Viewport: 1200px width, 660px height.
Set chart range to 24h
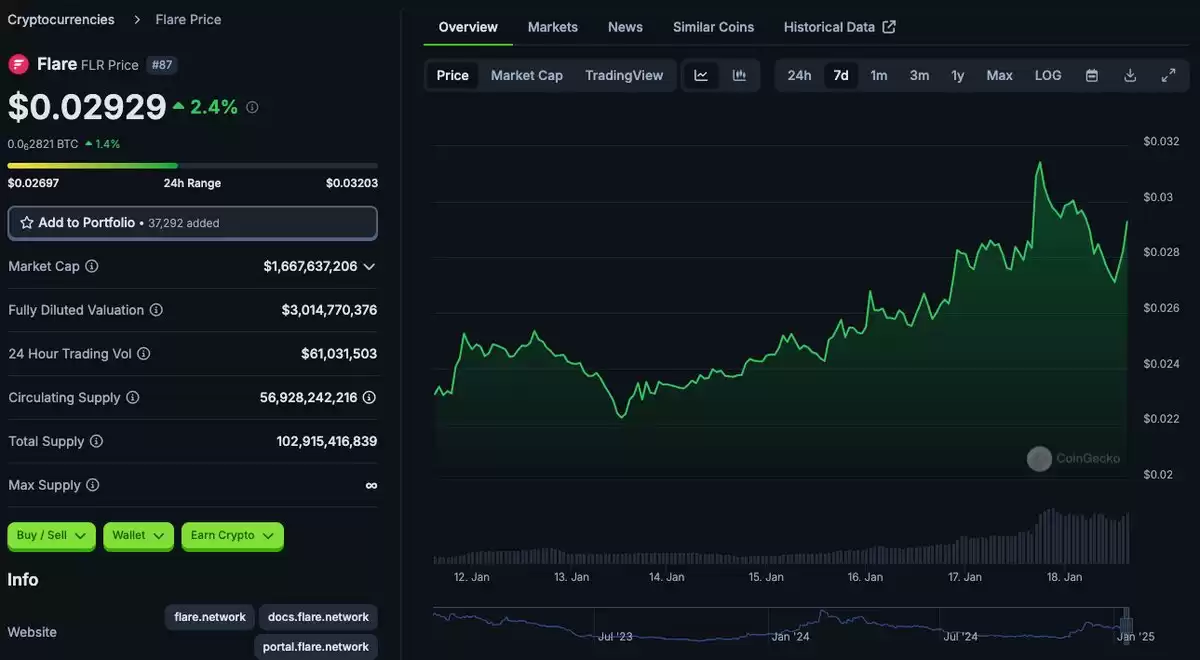coord(799,75)
